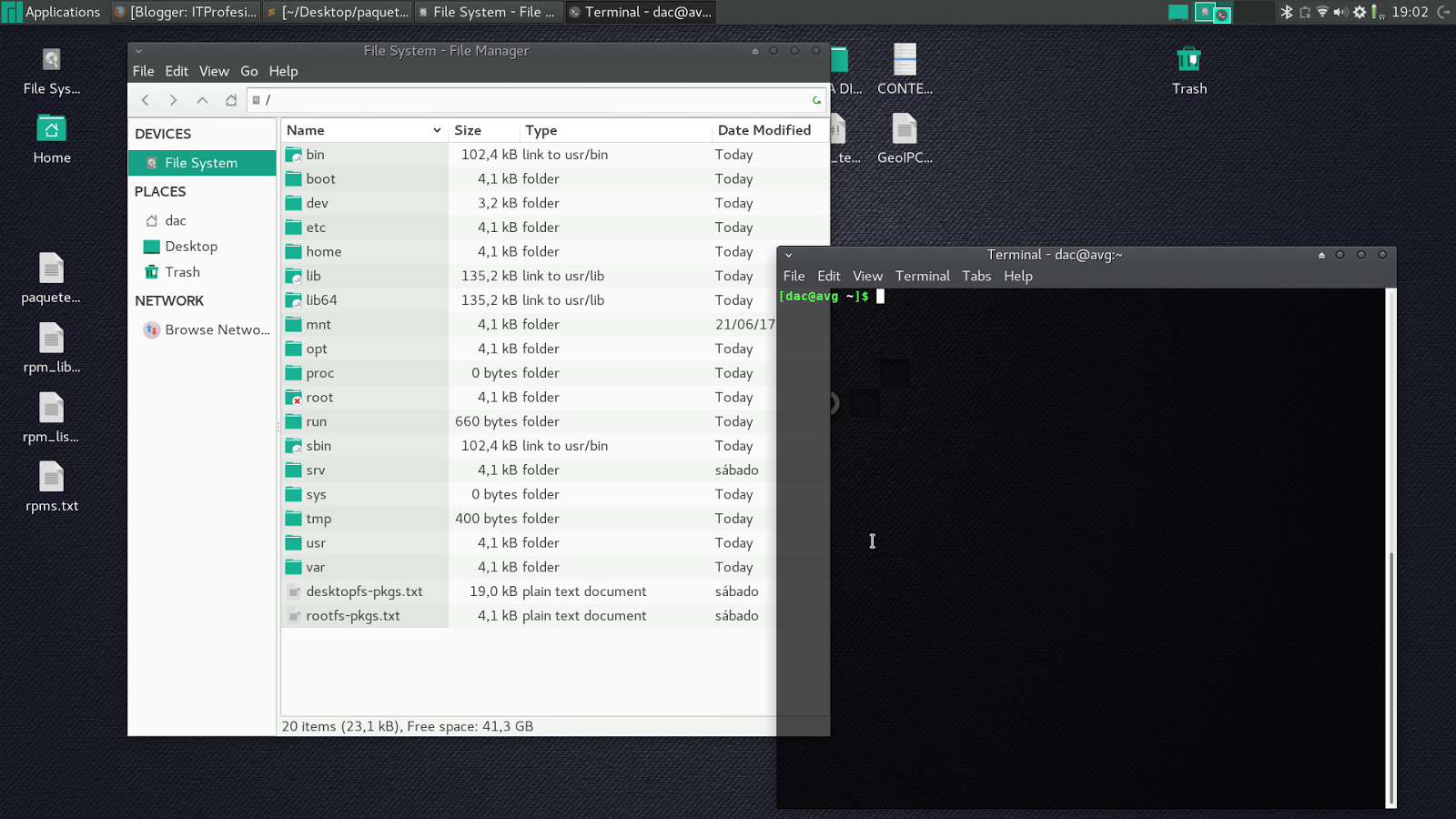This screenshot has width=1456, height=819.
Task: Open the Help menu in the Terminal window
Action: 1018,276
